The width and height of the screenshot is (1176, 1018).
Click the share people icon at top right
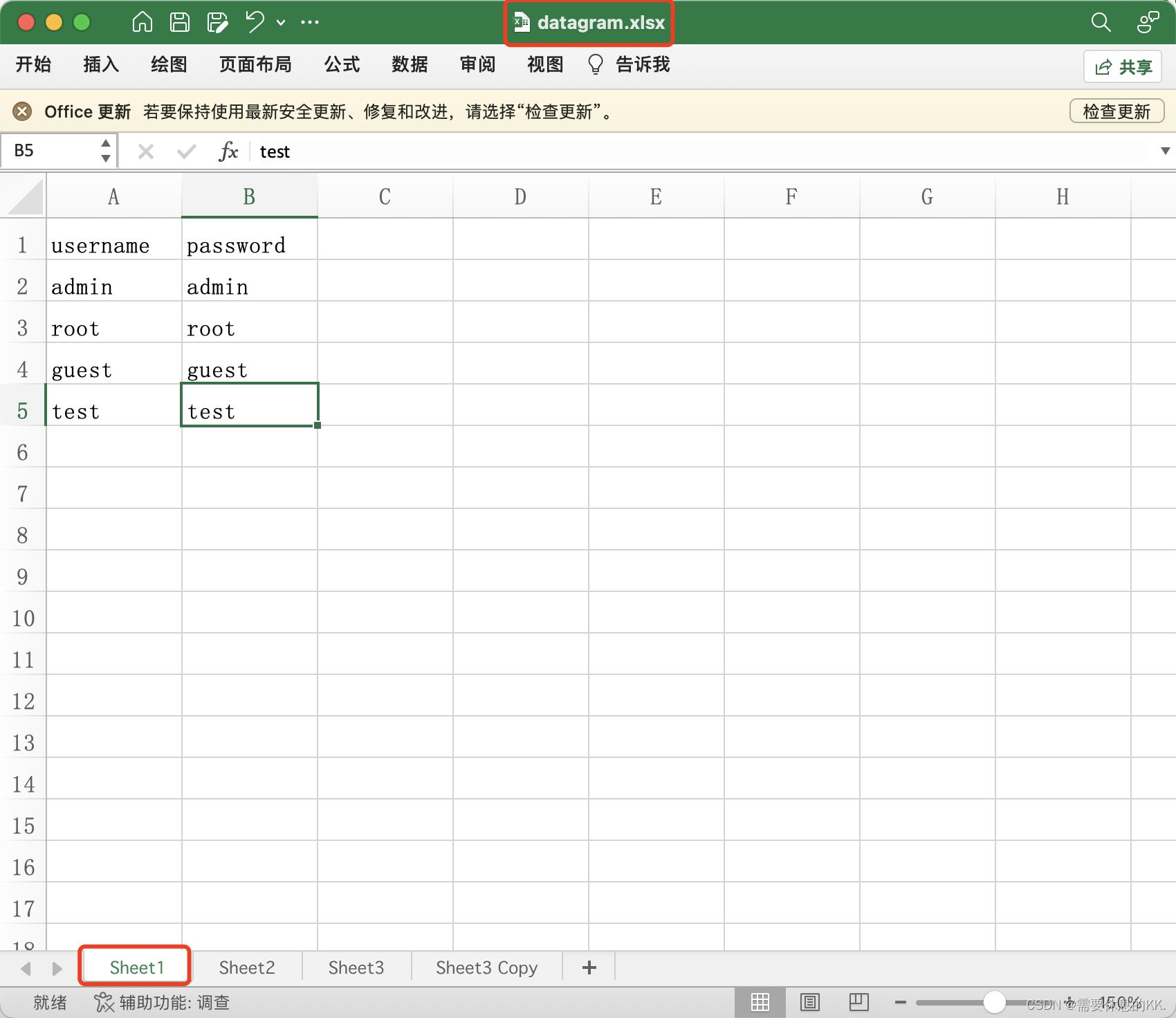pos(1148,22)
